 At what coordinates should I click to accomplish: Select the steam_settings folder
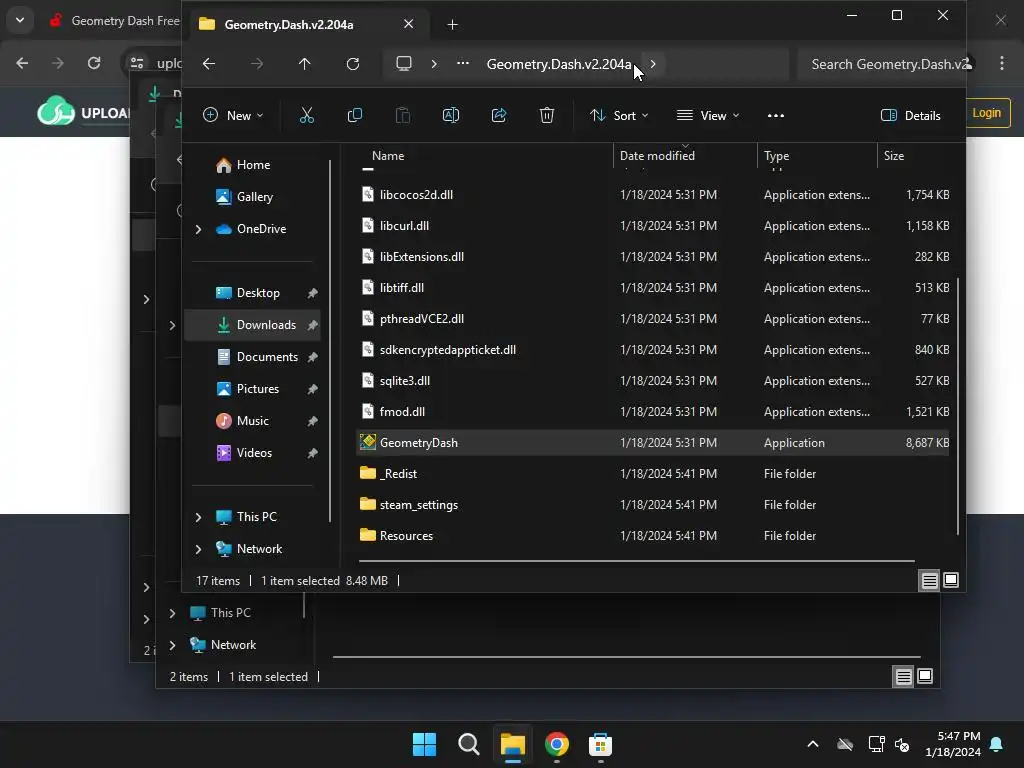coord(653,505)
